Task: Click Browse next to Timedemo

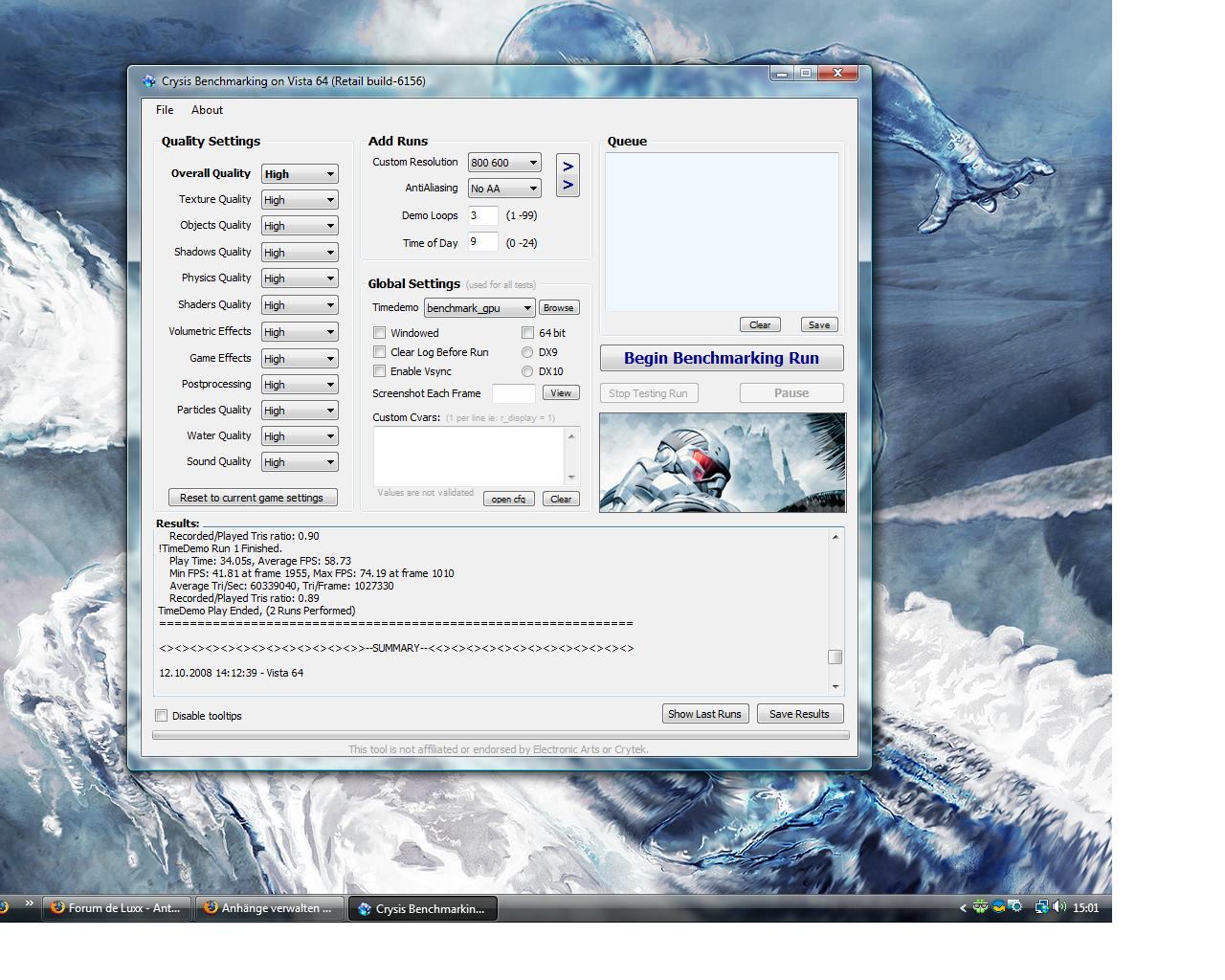Action: [x=558, y=308]
